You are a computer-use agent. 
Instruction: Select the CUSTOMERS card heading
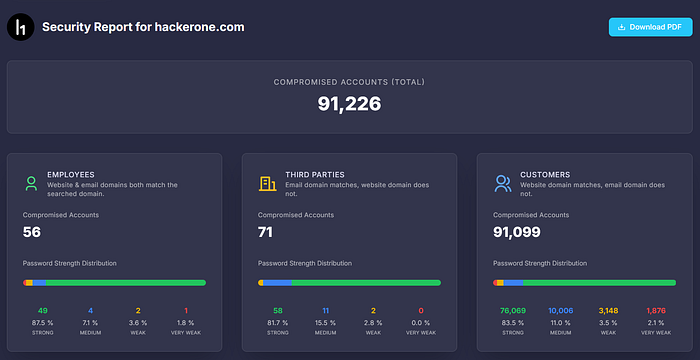545,175
